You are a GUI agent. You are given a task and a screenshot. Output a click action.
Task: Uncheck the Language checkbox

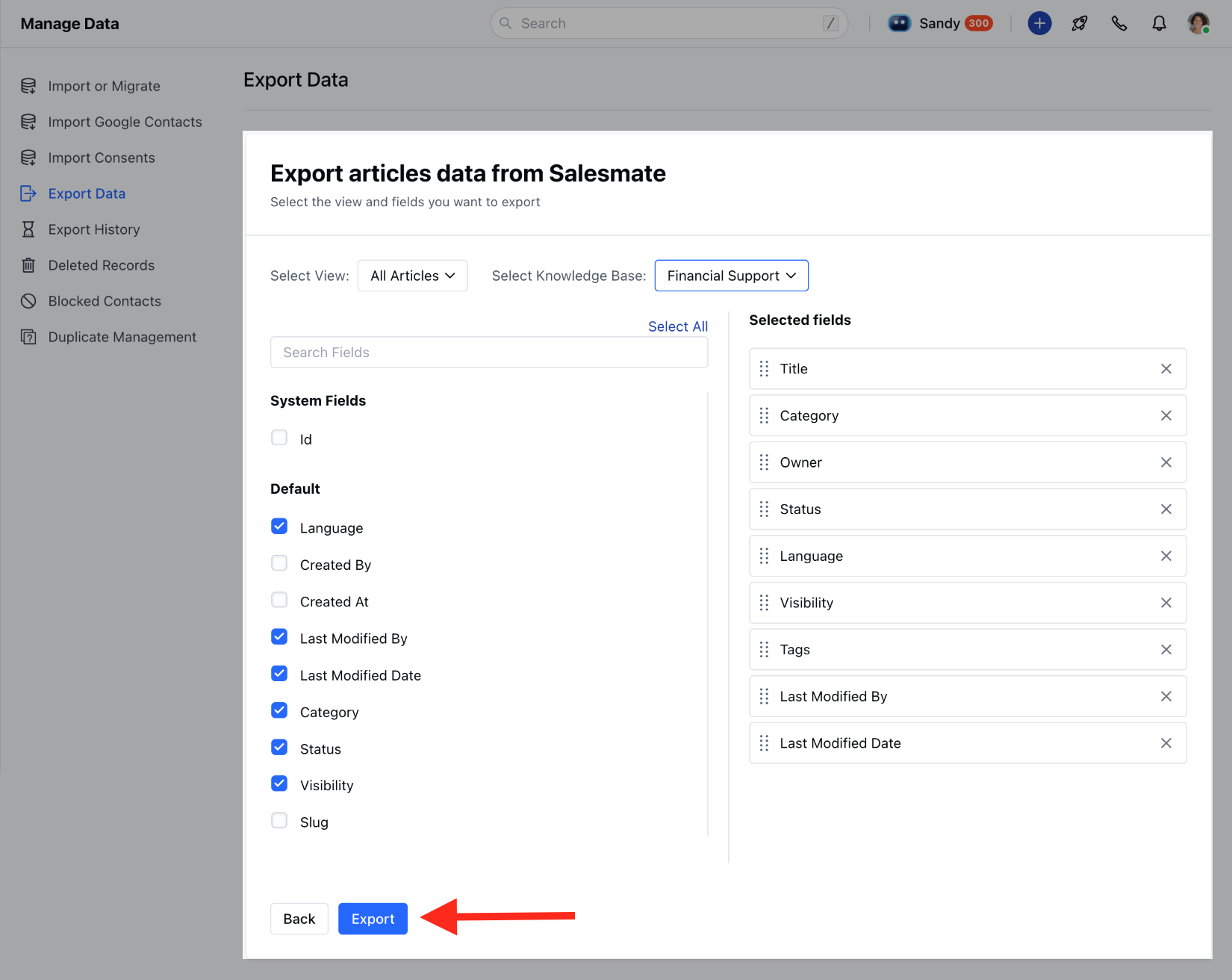[279, 527]
